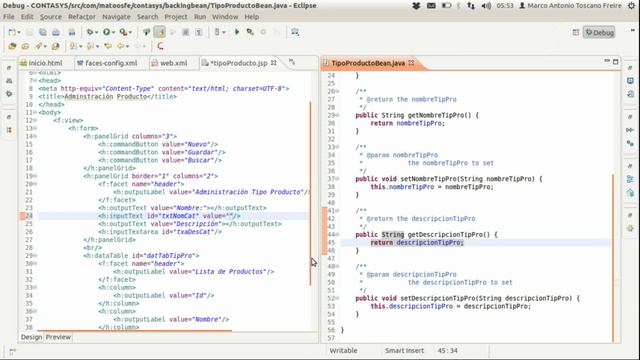The height and width of the screenshot is (360, 640).
Task: Click the top icon in left sidebar
Action: click(9, 68)
